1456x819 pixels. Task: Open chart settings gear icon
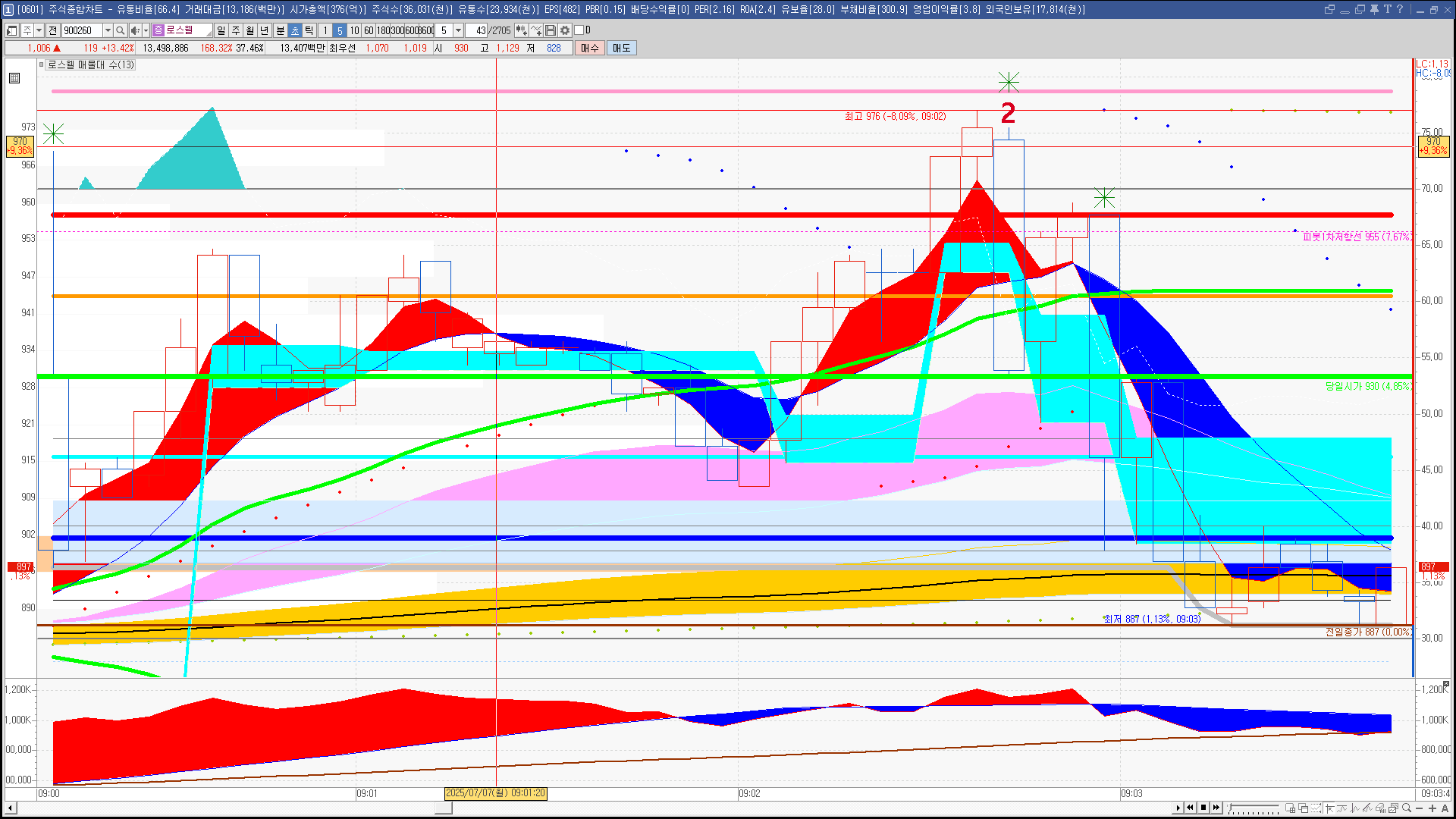click(565, 30)
